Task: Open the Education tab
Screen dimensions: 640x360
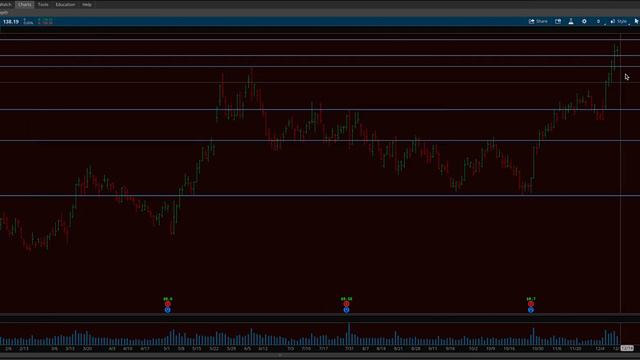Action: click(65, 4)
